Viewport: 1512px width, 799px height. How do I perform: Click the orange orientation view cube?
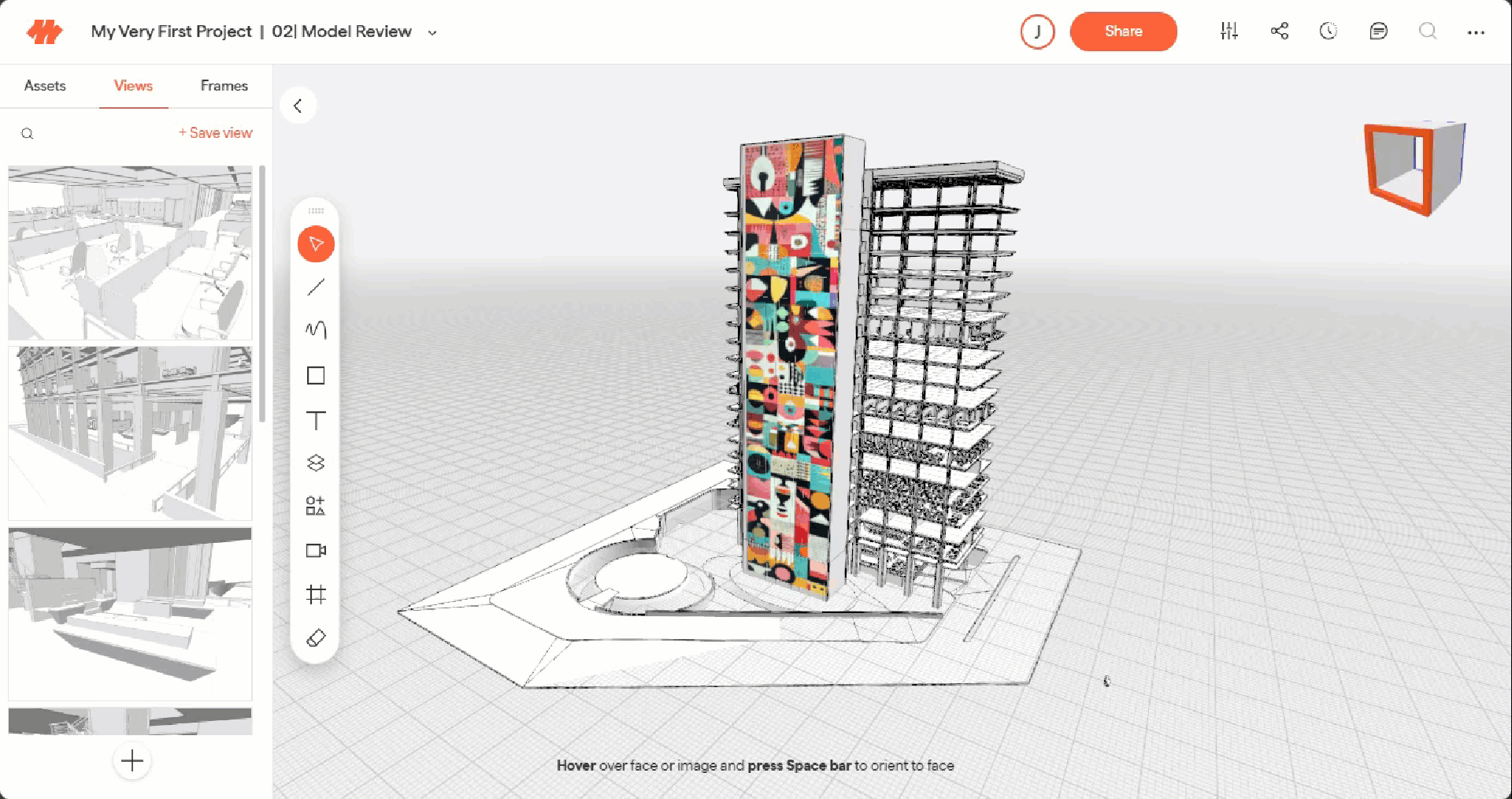click(1414, 169)
